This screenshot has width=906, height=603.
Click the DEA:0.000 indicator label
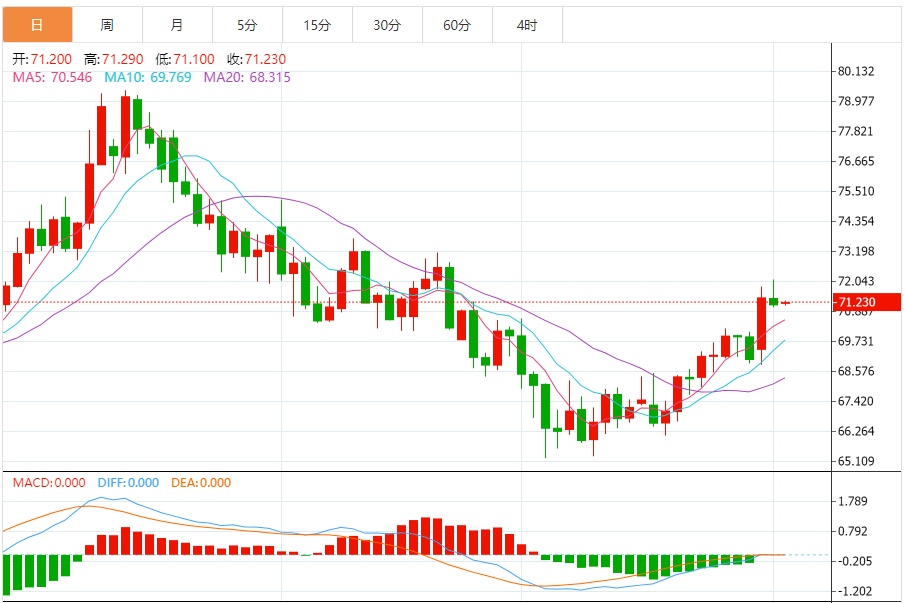201,483
